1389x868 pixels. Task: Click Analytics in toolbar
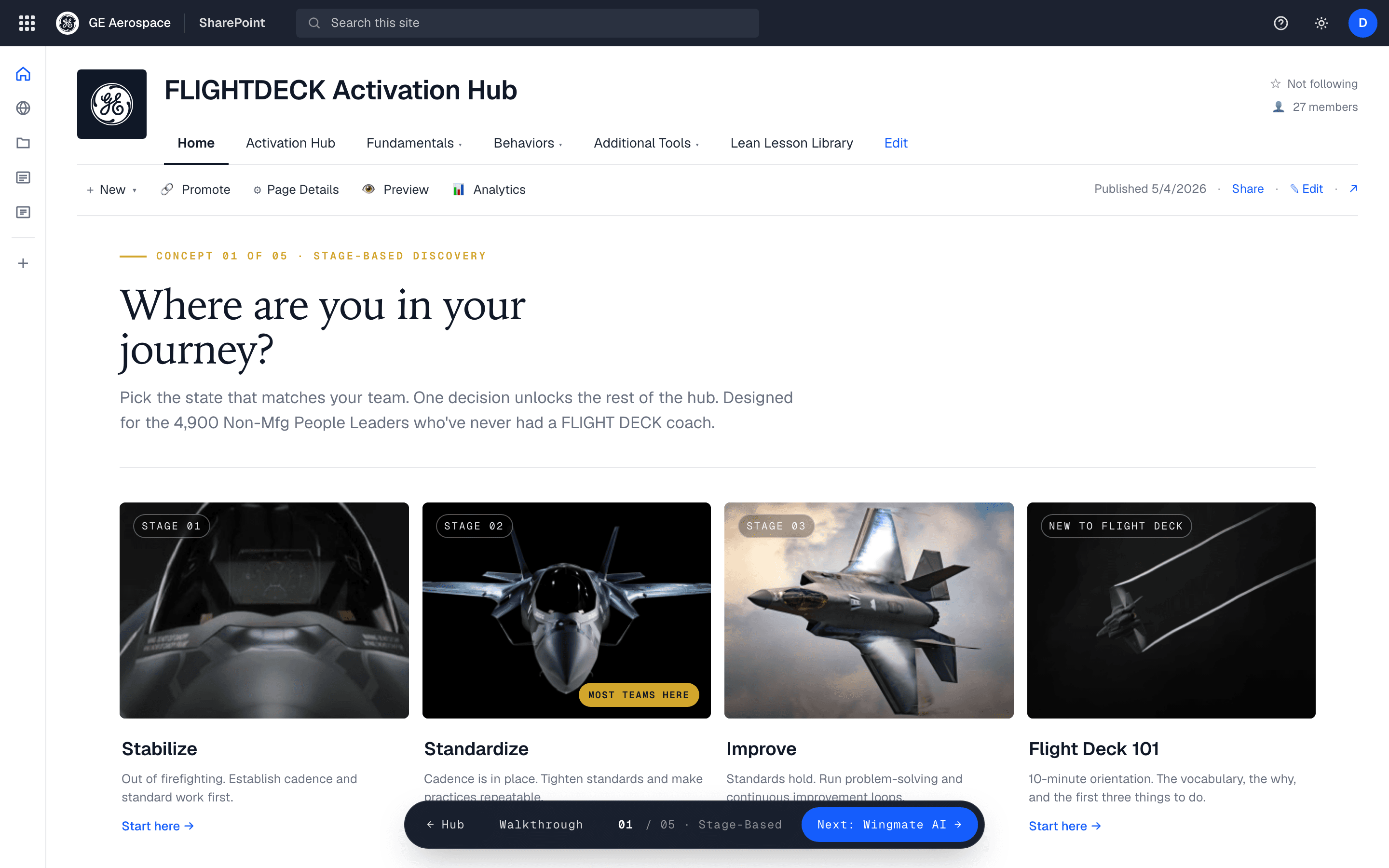click(x=489, y=190)
